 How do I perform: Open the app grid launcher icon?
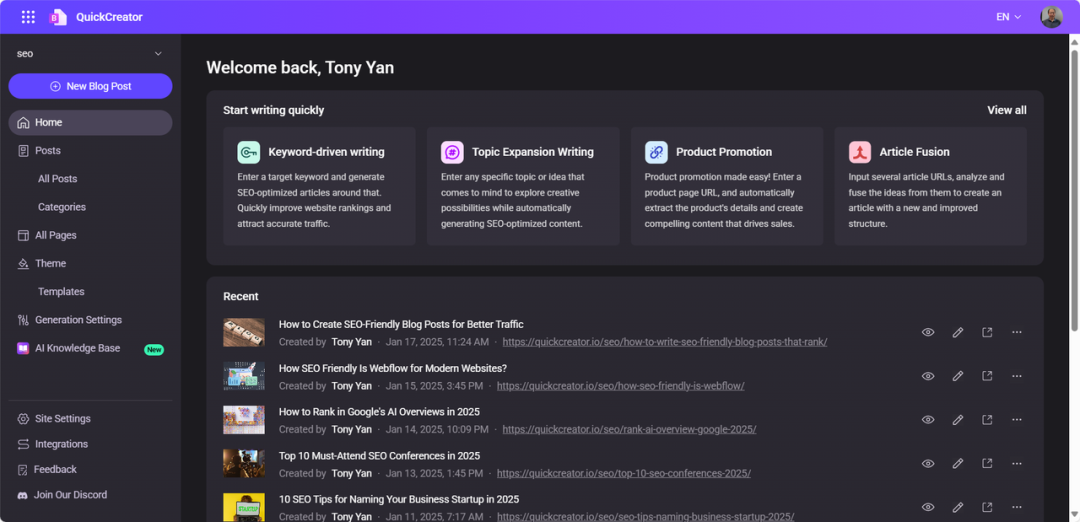pyautogui.click(x=28, y=17)
